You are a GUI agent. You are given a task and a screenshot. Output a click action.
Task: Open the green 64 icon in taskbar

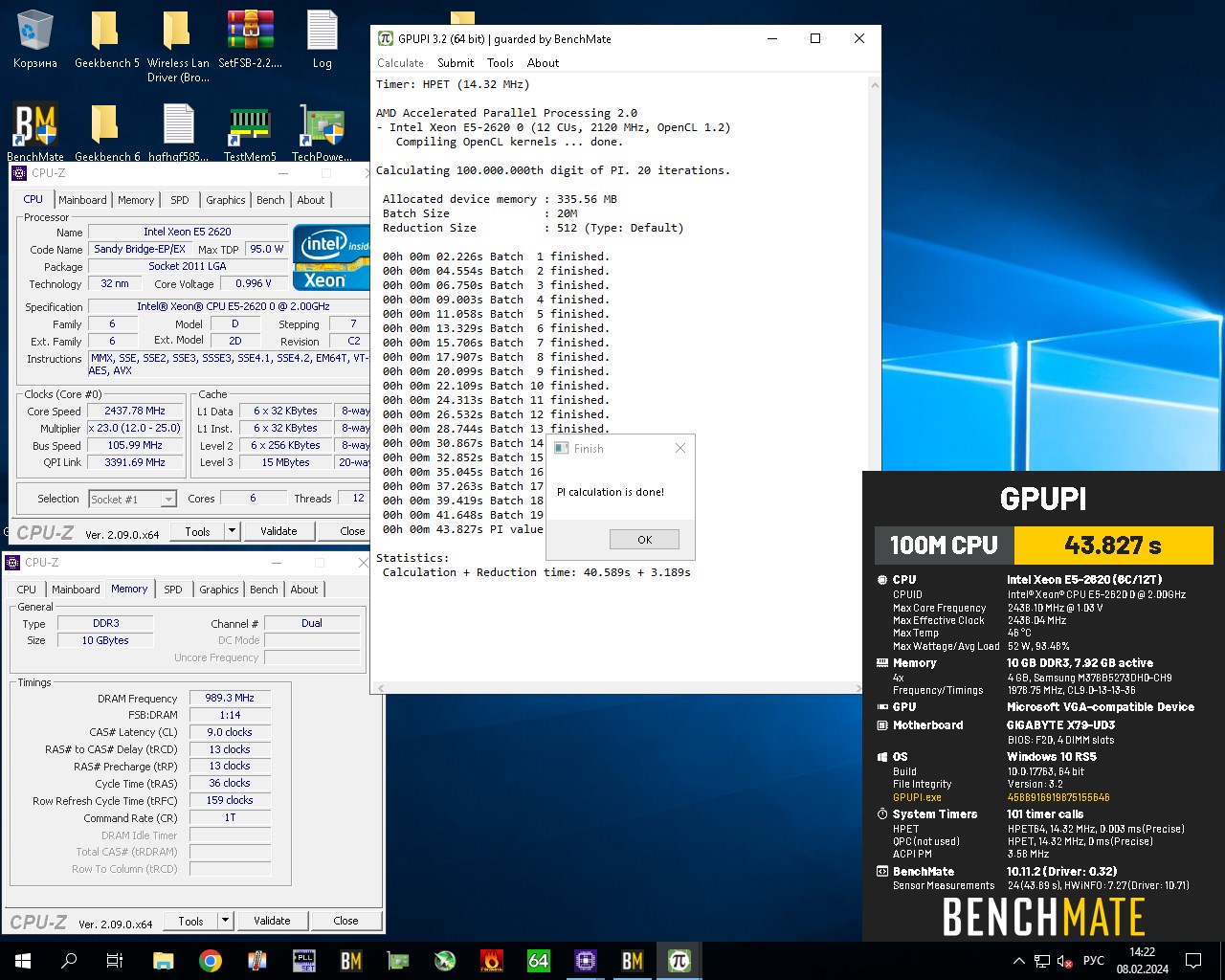pyautogui.click(x=539, y=961)
